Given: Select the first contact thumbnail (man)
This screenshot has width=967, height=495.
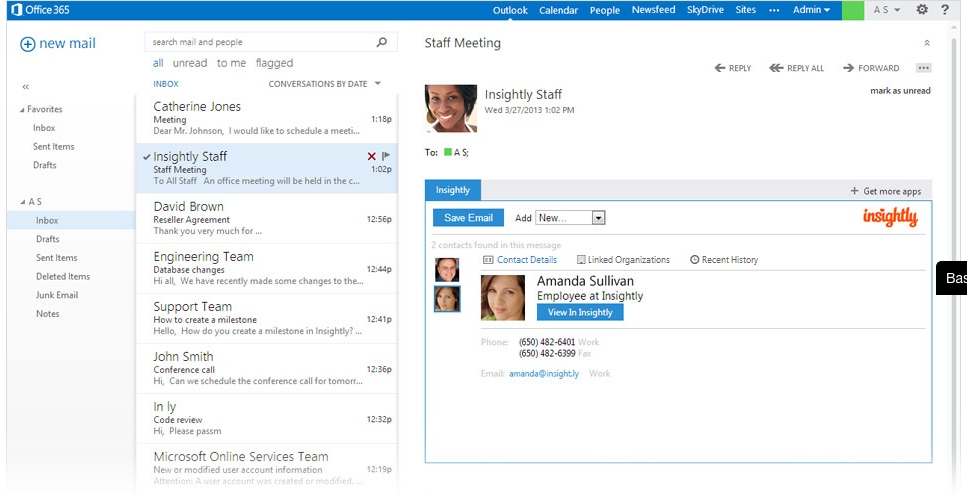Looking at the screenshot, I should tap(447, 270).
